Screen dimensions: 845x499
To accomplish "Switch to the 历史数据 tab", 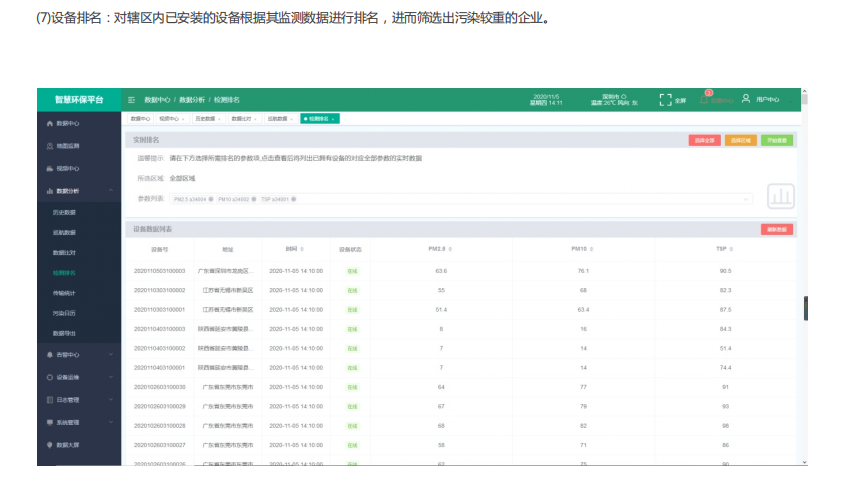I will click(205, 118).
